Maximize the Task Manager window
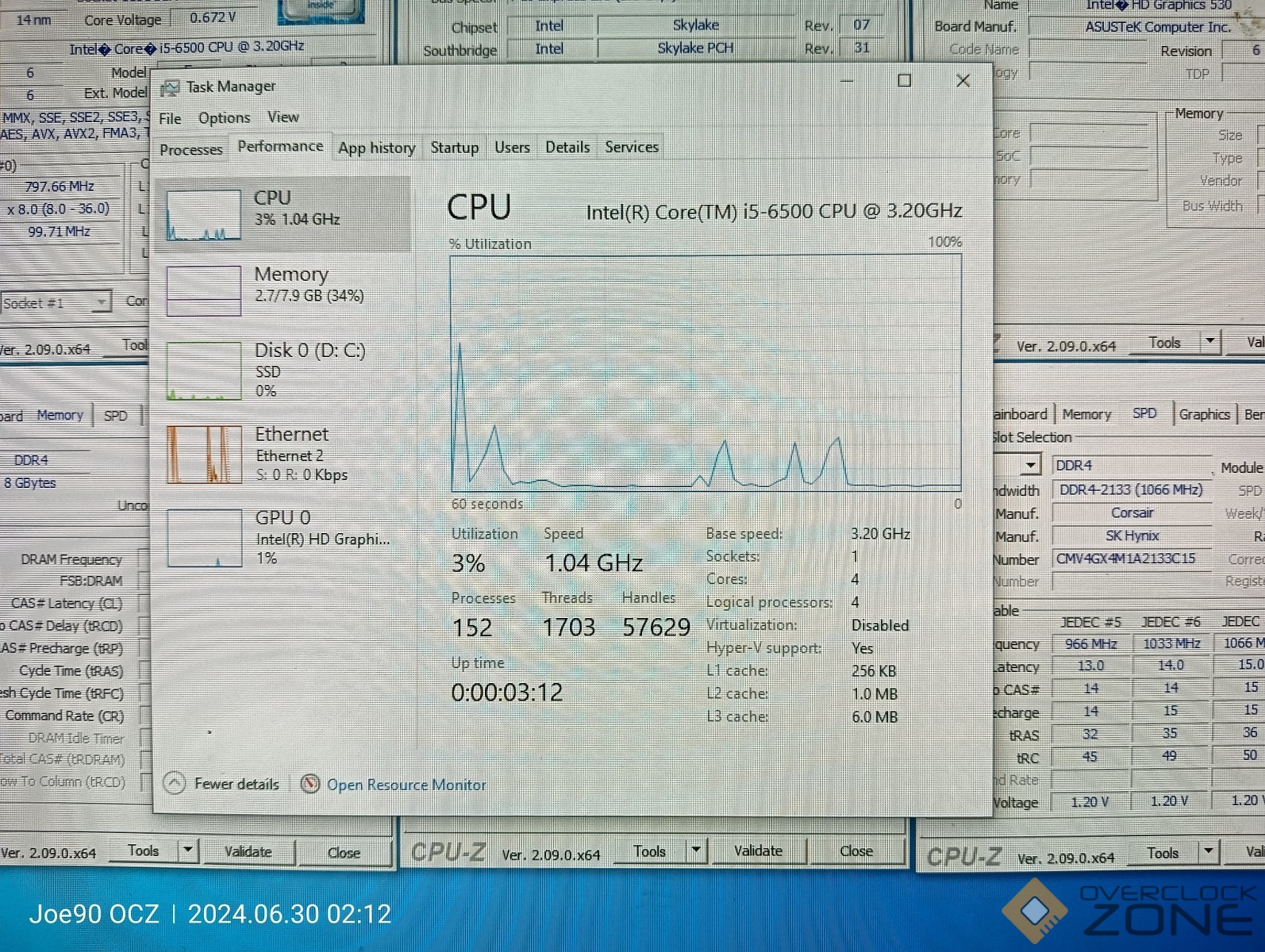 click(x=904, y=81)
